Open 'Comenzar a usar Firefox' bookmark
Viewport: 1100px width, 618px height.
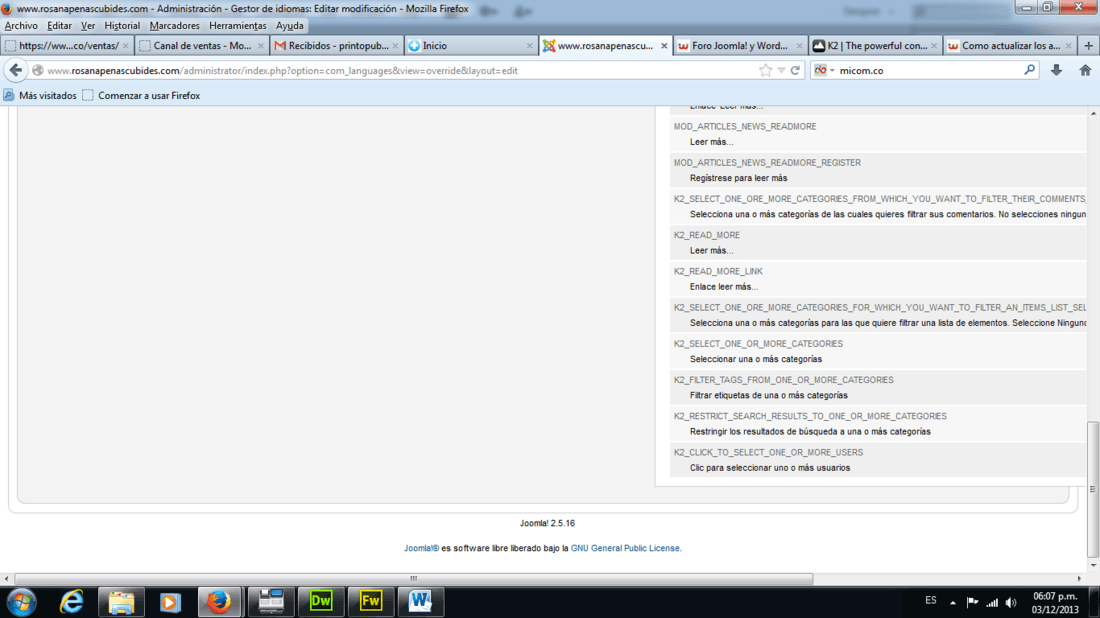click(x=141, y=95)
